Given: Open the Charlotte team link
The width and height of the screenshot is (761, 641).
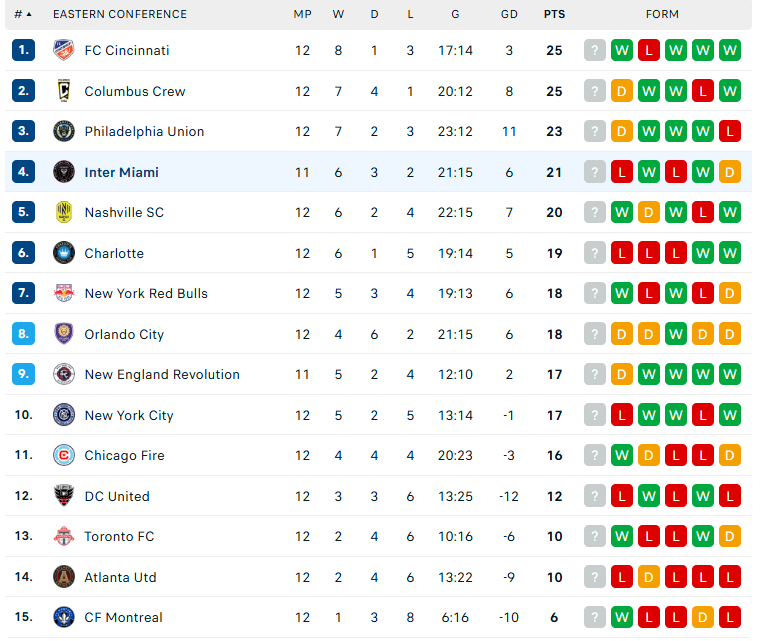Looking at the screenshot, I should pos(114,253).
